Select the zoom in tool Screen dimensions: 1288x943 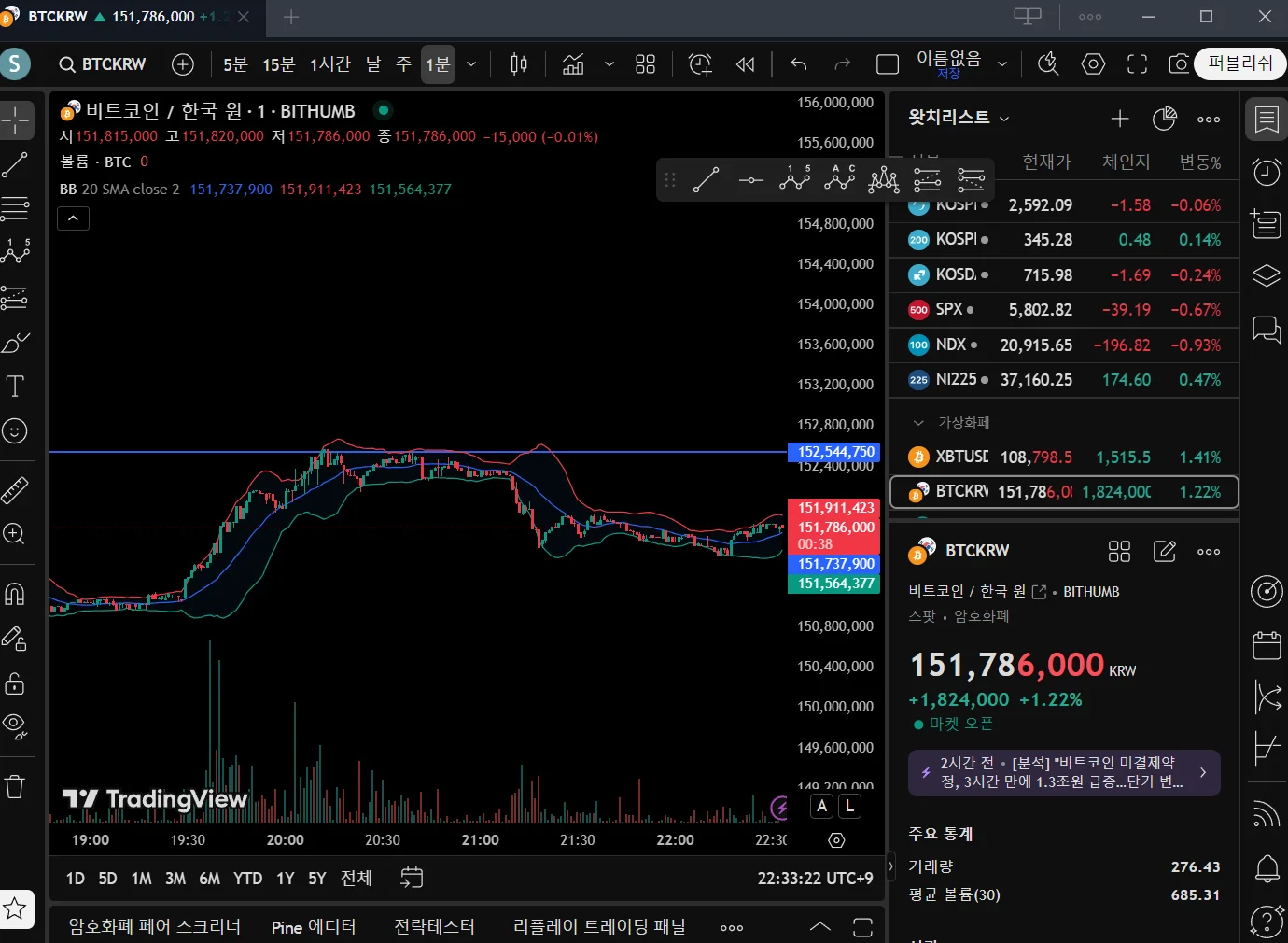click(16, 534)
